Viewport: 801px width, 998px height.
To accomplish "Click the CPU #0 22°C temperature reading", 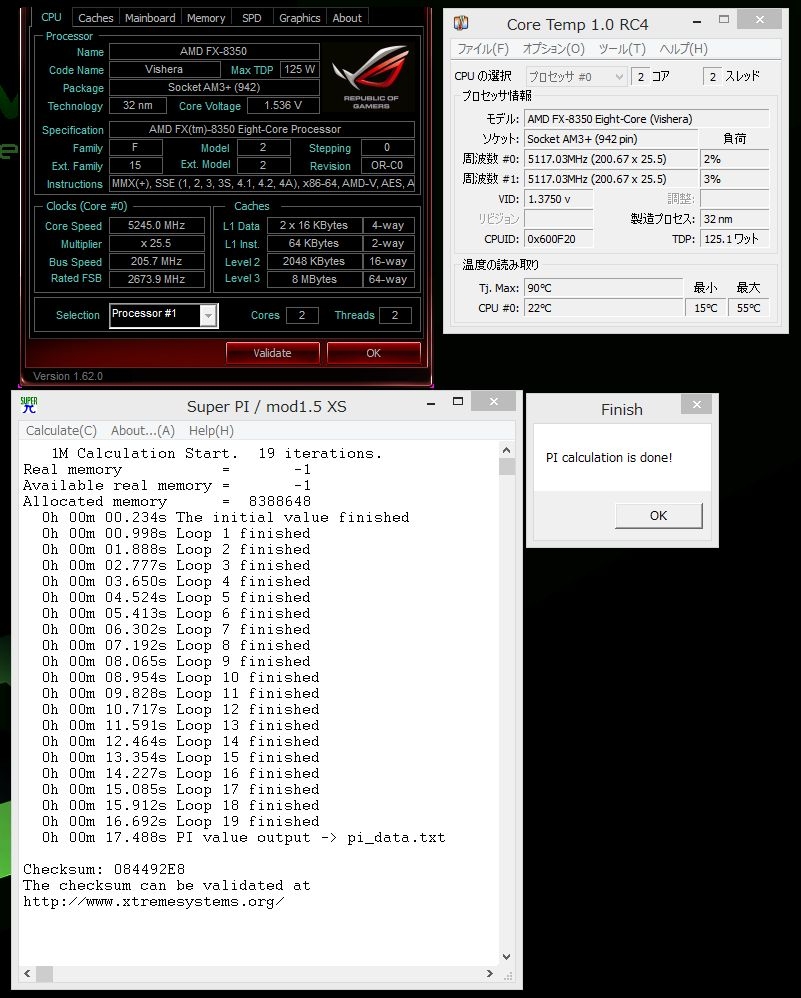I will (603, 308).
